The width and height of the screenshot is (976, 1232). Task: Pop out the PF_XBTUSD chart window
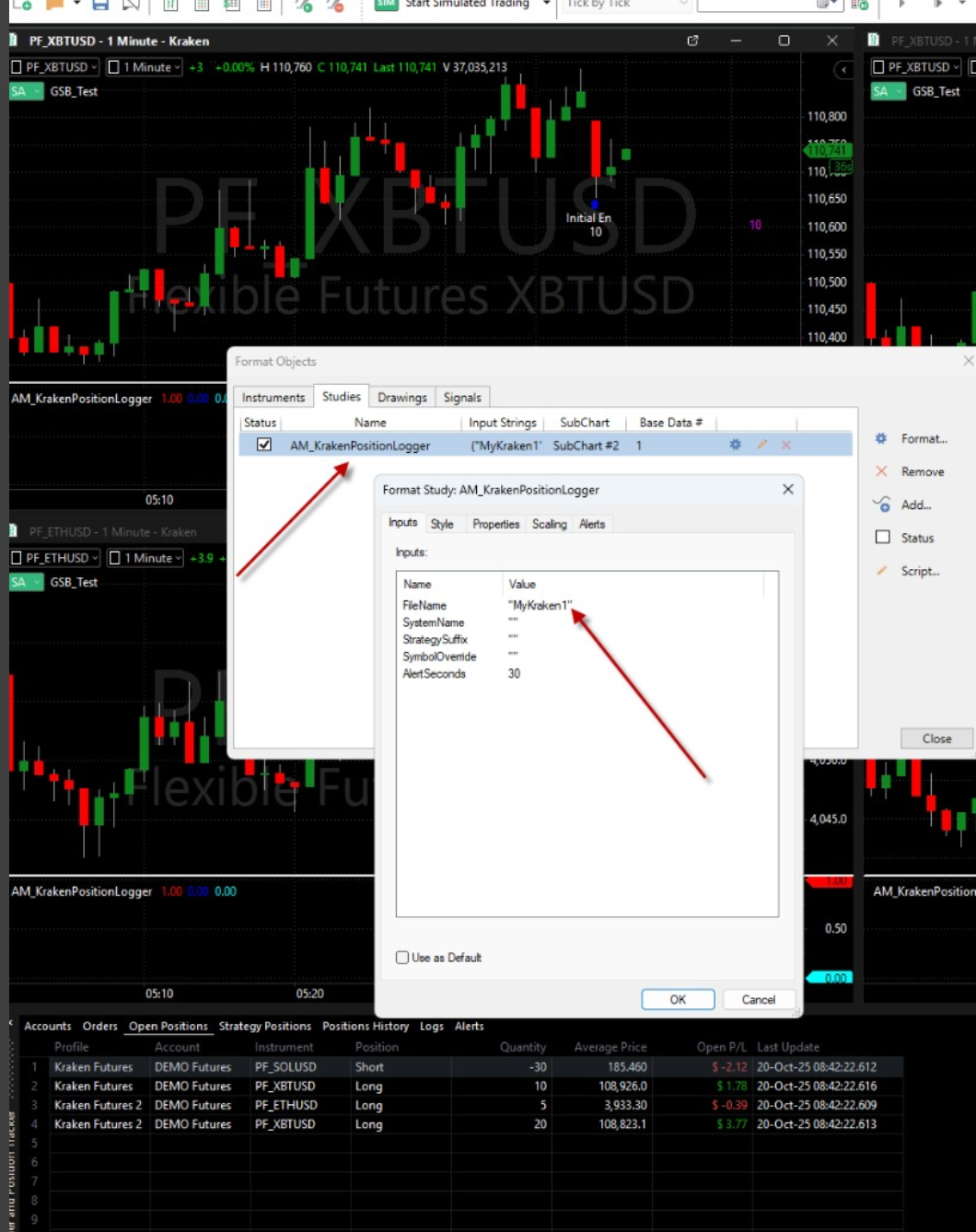pyautogui.click(x=692, y=41)
